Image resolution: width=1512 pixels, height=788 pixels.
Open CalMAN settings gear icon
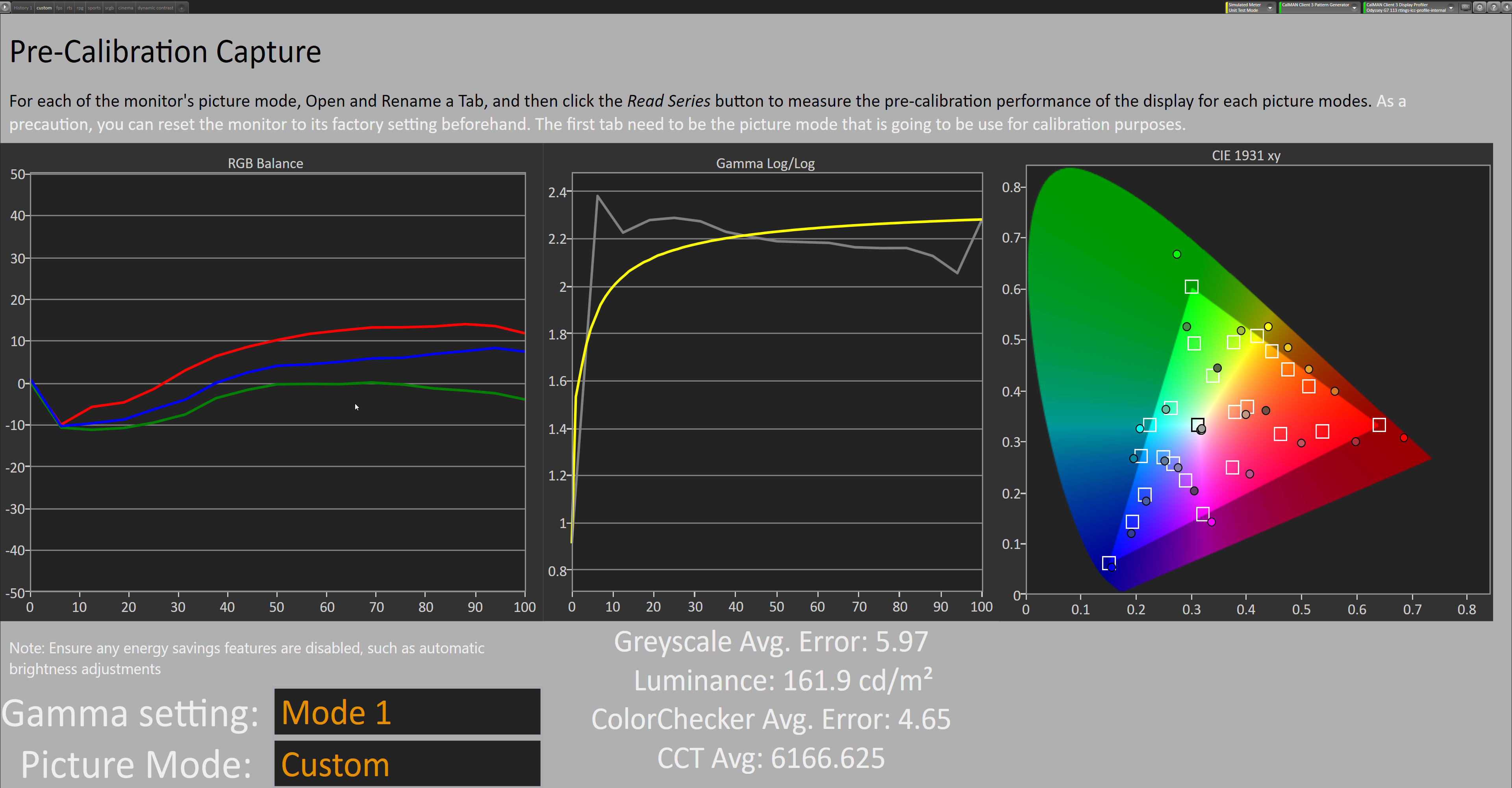[1480, 7]
